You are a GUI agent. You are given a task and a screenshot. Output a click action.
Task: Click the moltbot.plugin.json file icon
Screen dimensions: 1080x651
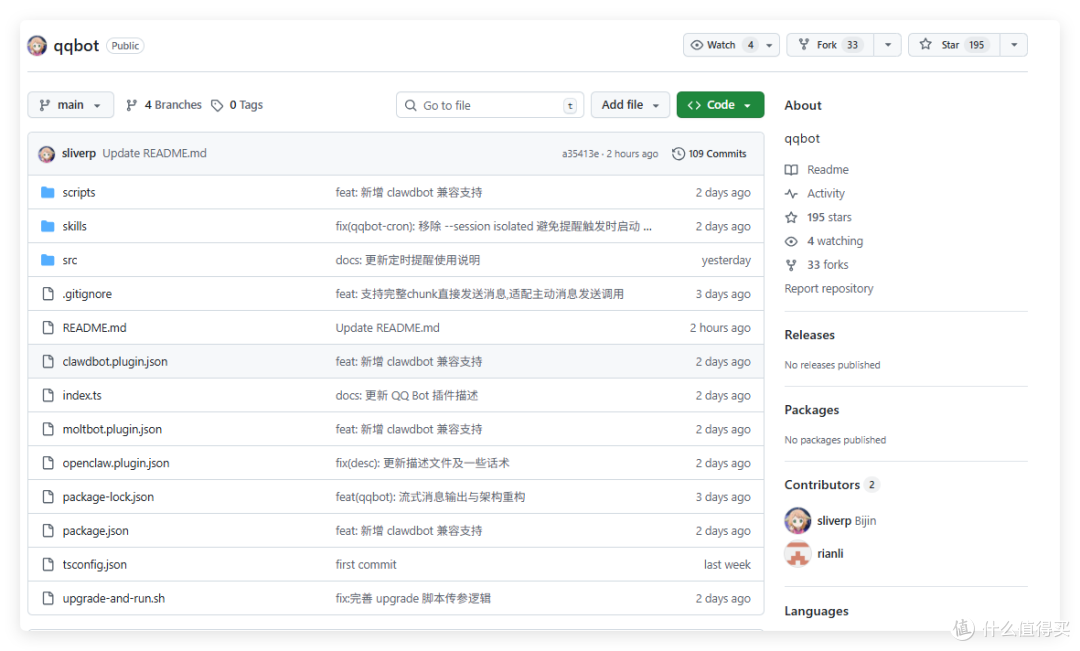48,428
